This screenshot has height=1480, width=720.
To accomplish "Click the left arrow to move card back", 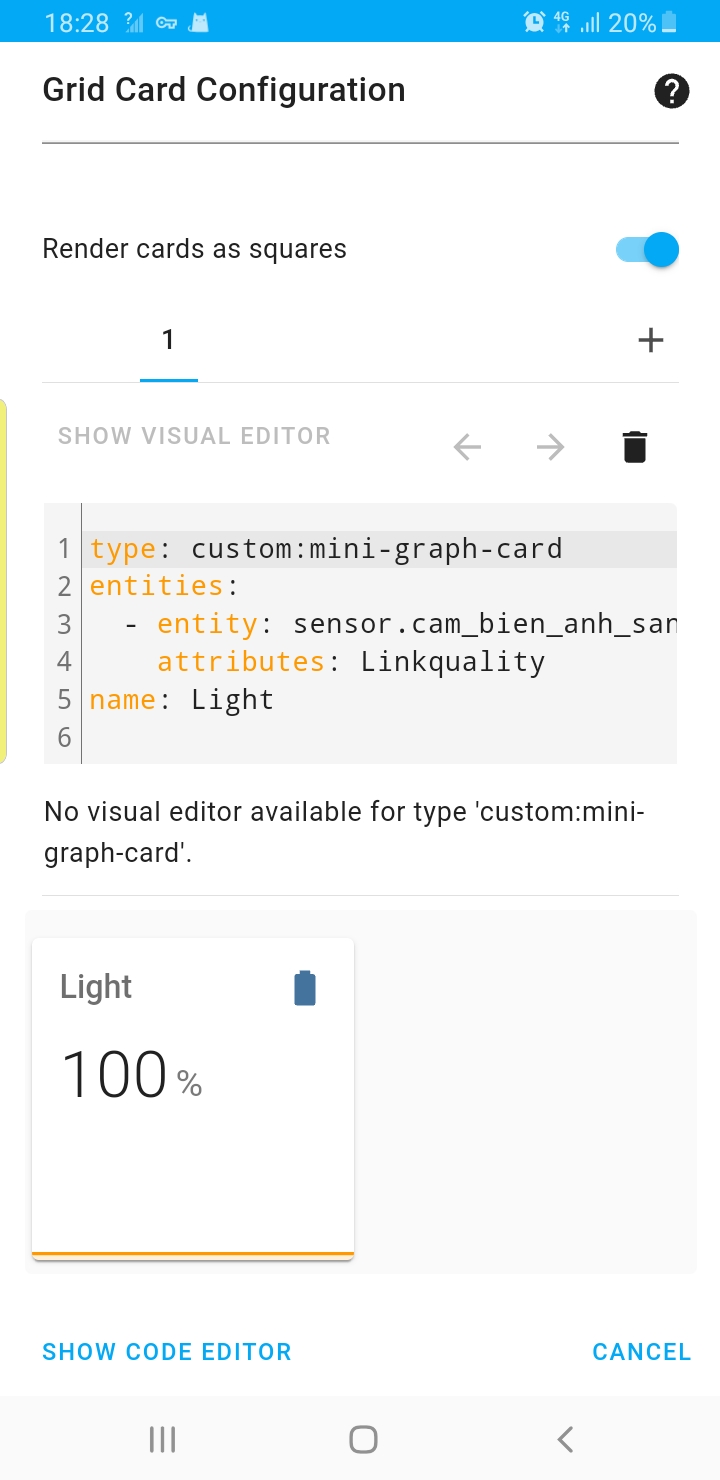I will click(466, 446).
